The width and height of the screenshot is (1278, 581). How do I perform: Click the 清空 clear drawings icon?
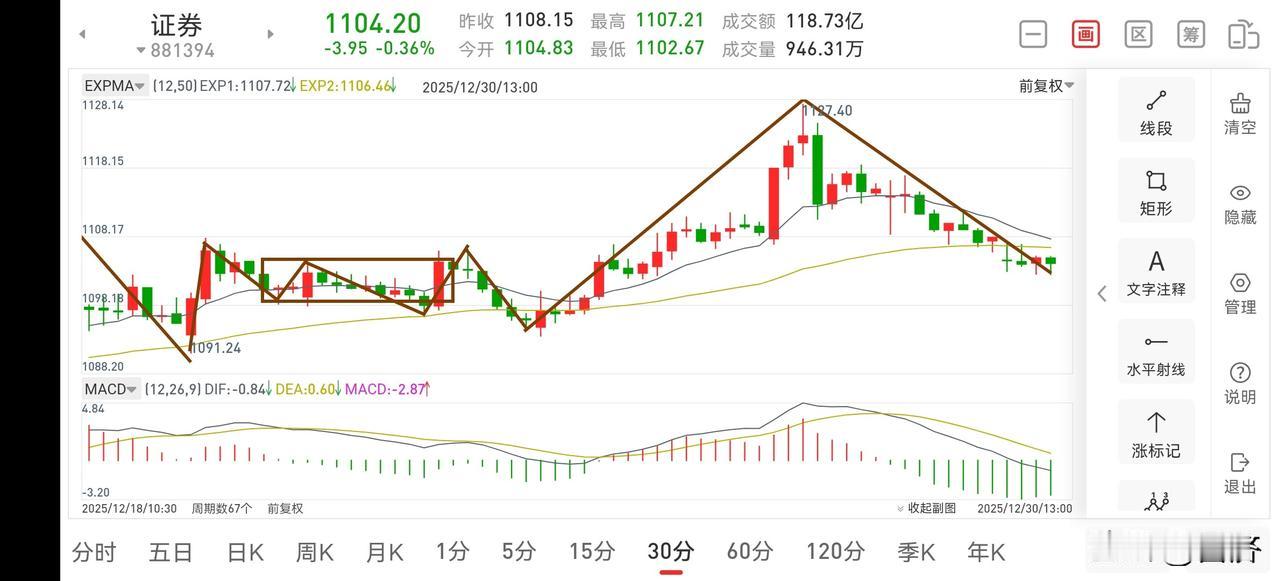[1239, 110]
